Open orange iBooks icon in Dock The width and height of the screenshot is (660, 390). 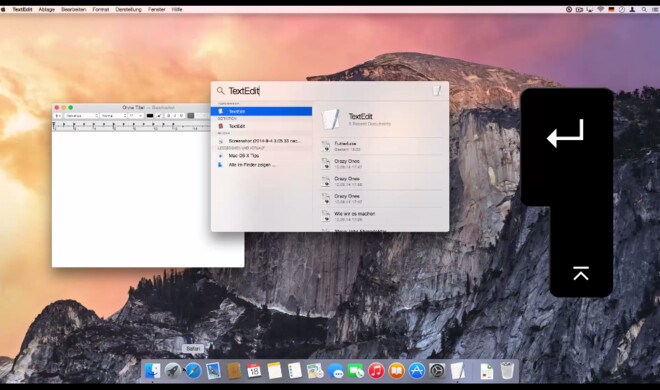[x=396, y=371]
